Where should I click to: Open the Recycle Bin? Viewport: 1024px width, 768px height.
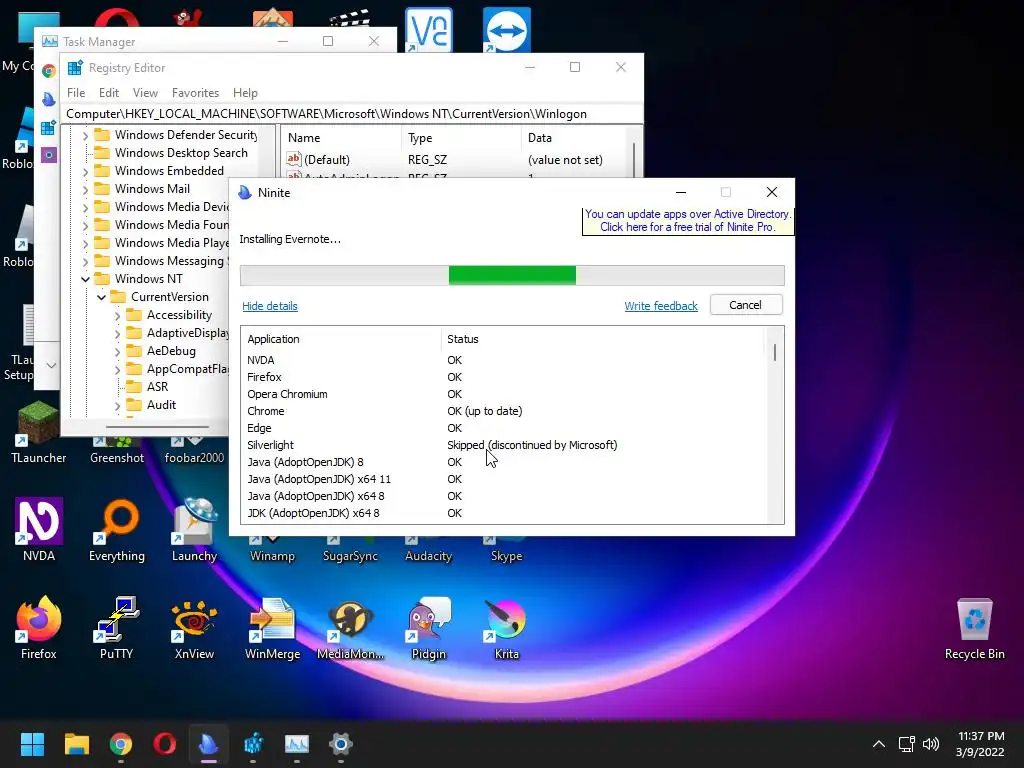974,627
